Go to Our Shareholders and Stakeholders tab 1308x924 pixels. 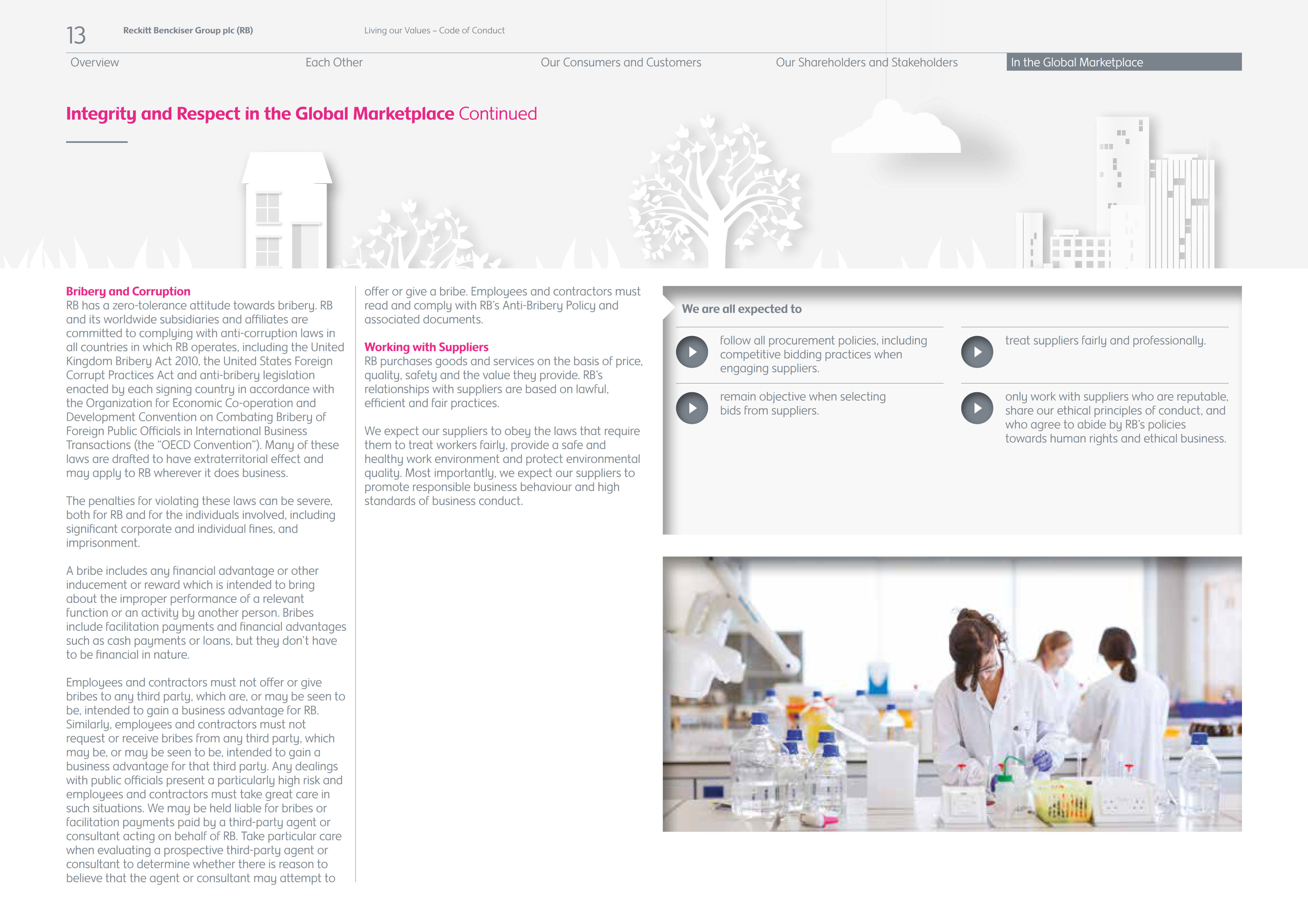(x=866, y=63)
